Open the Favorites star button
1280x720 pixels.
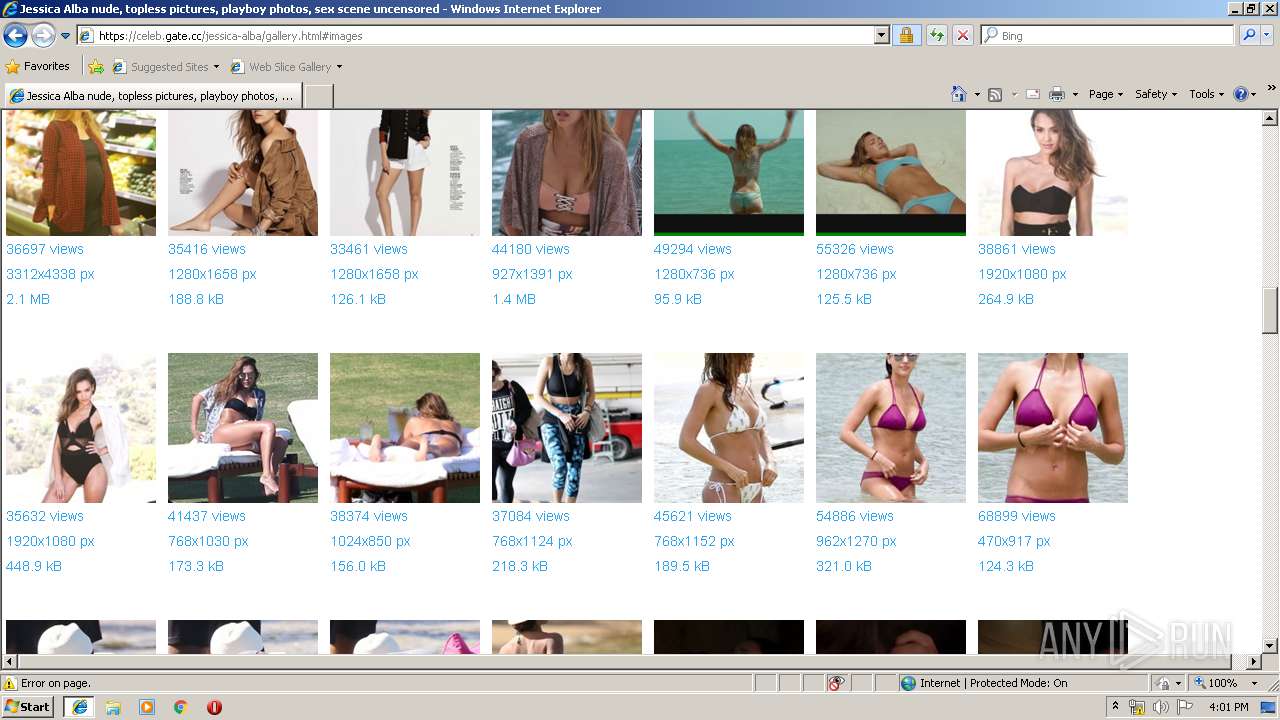click(x=37, y=67)
